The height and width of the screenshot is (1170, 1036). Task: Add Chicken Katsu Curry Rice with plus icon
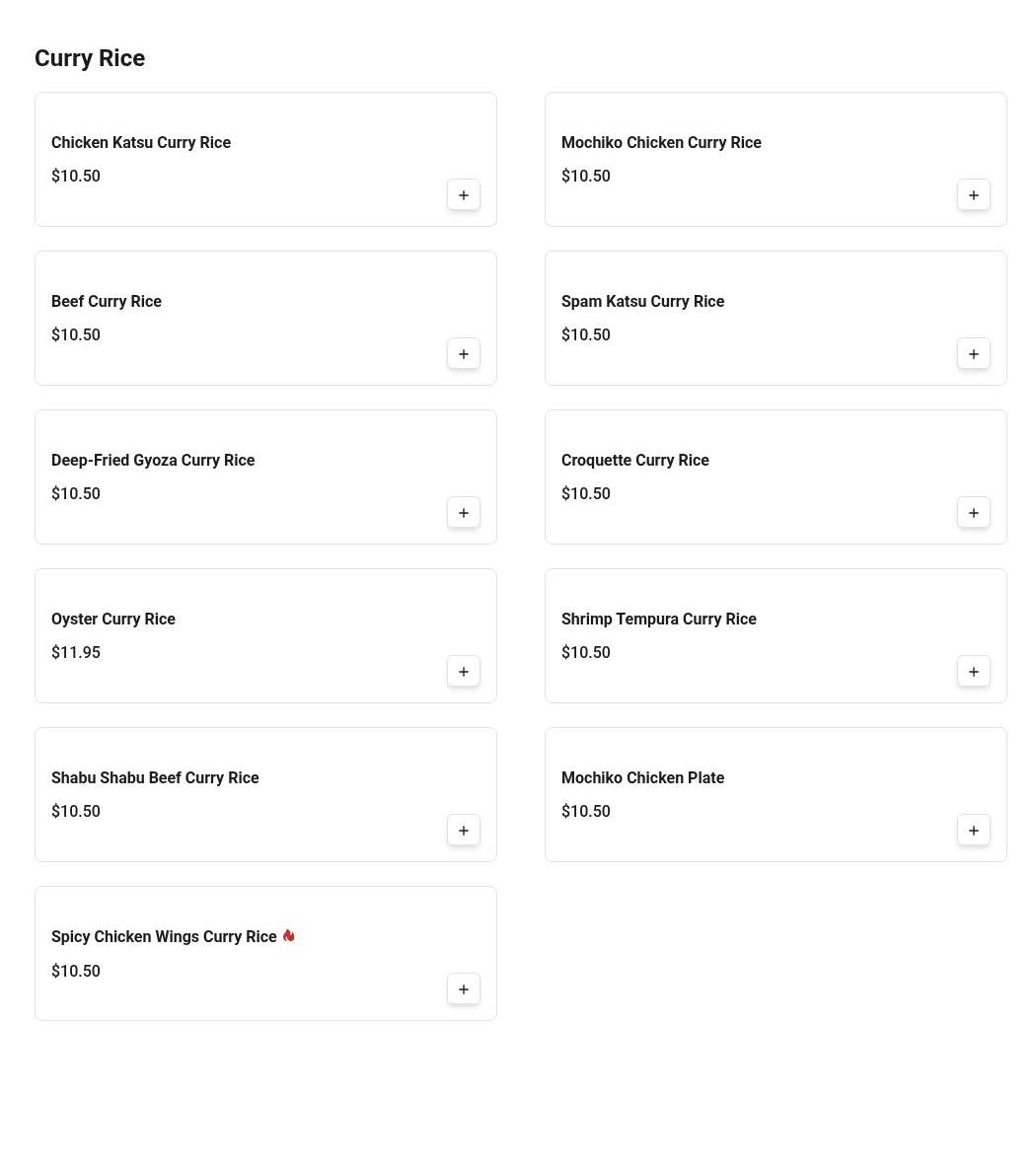tap(464, 194)
